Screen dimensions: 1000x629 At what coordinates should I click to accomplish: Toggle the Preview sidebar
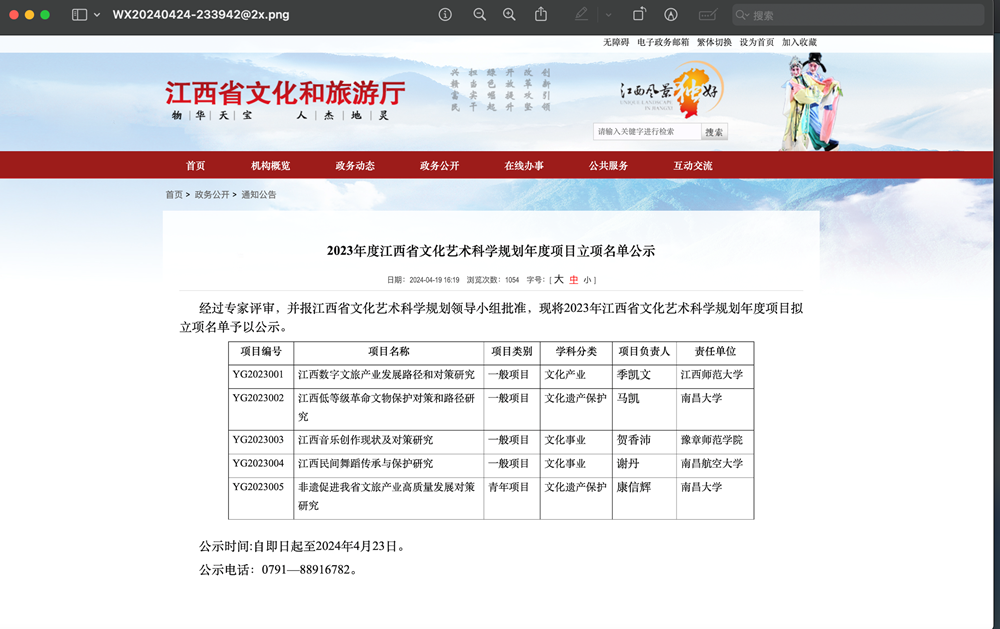(x=80, y=14)
